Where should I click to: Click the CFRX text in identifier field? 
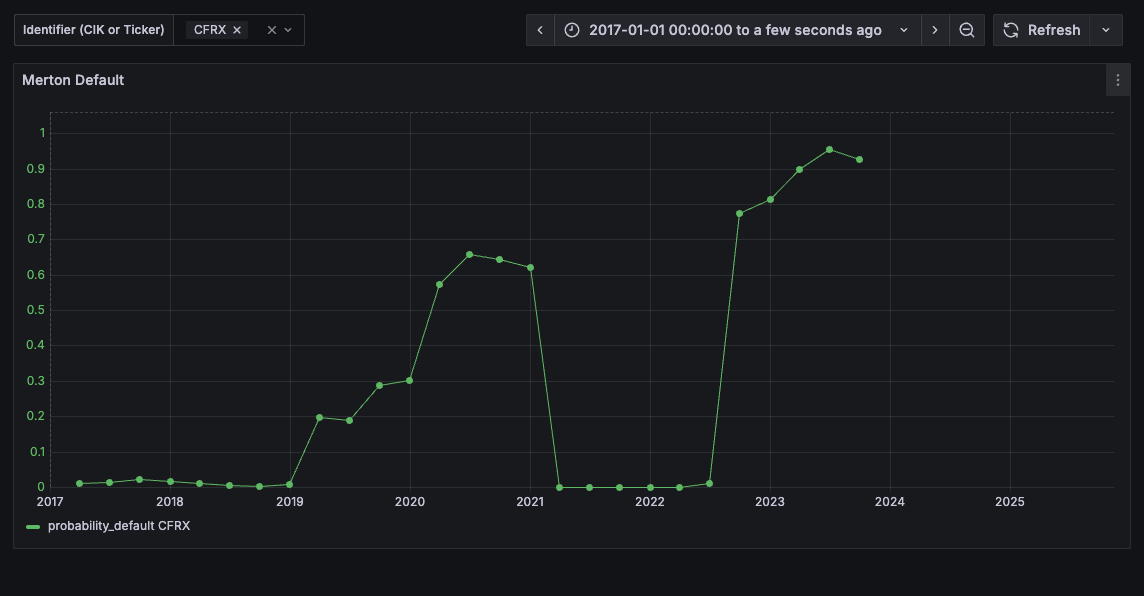(x=209, y=30)
